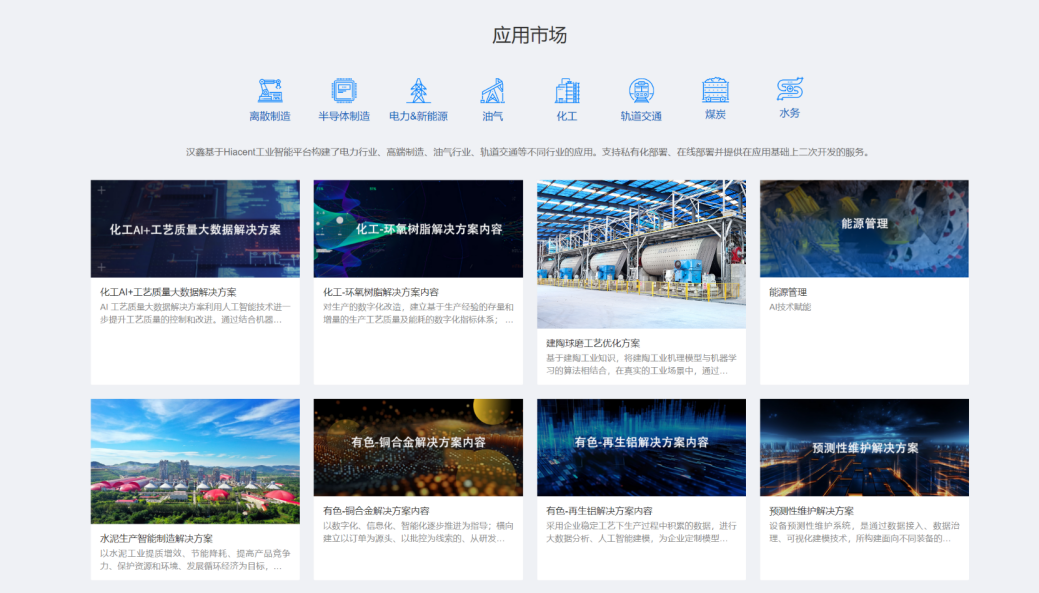Click the 煤炭 mine cart icon
Image resolution: width=1039 pixels, height=593 pixels.
[x=715, y=90]
